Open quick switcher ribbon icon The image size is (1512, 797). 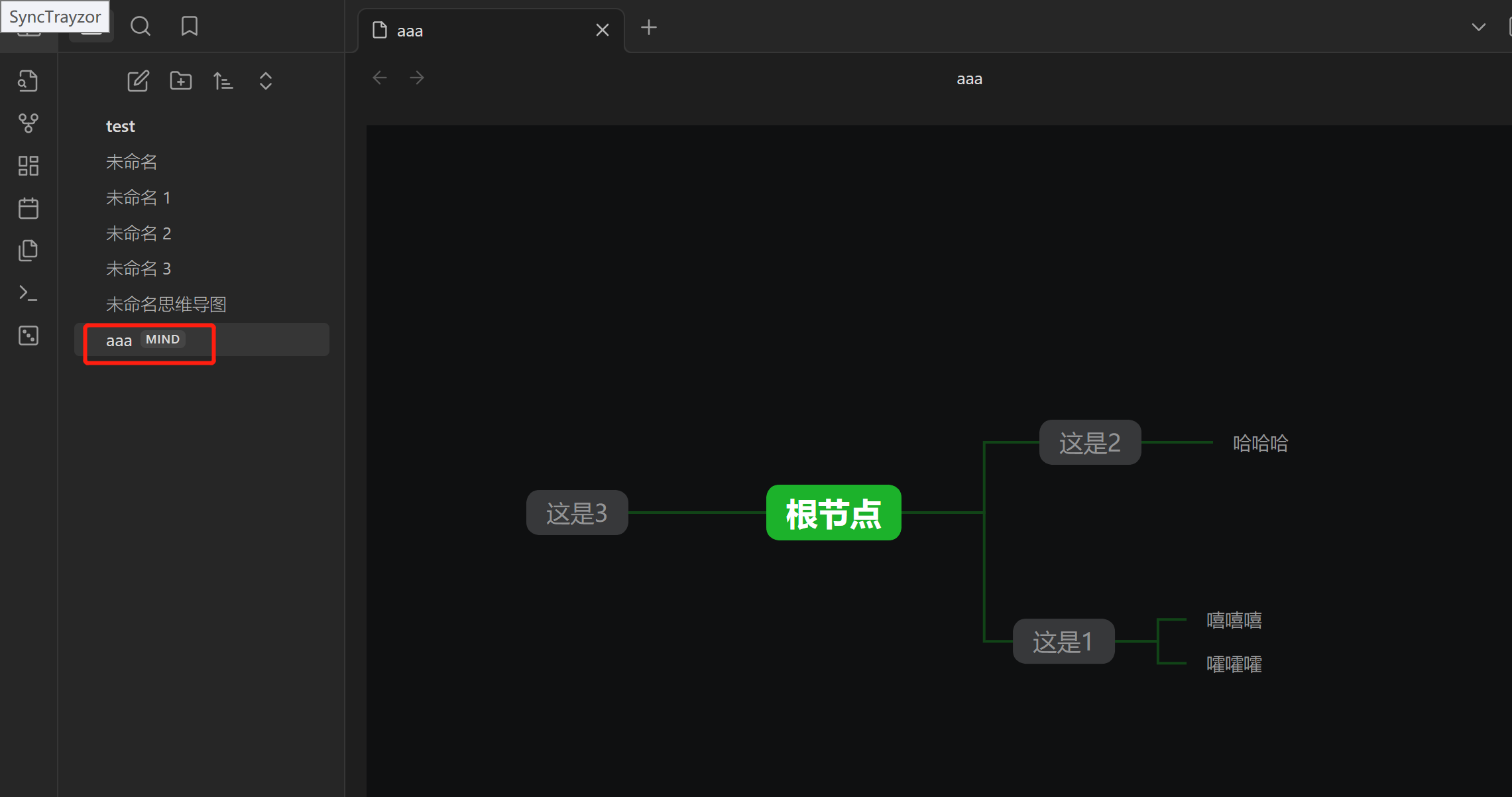(29, 81)
